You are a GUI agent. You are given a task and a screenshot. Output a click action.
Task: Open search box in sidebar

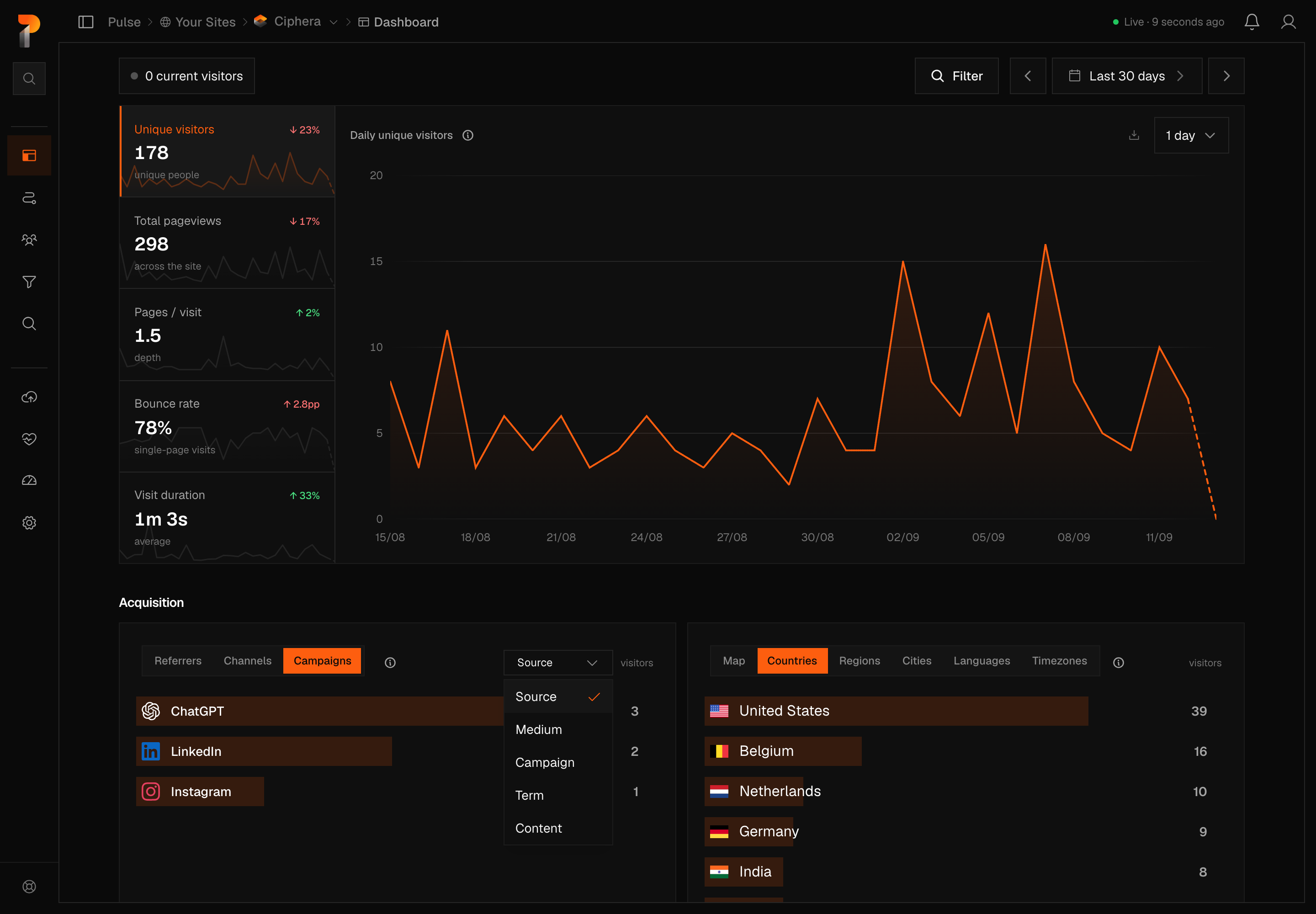point(29,79)
